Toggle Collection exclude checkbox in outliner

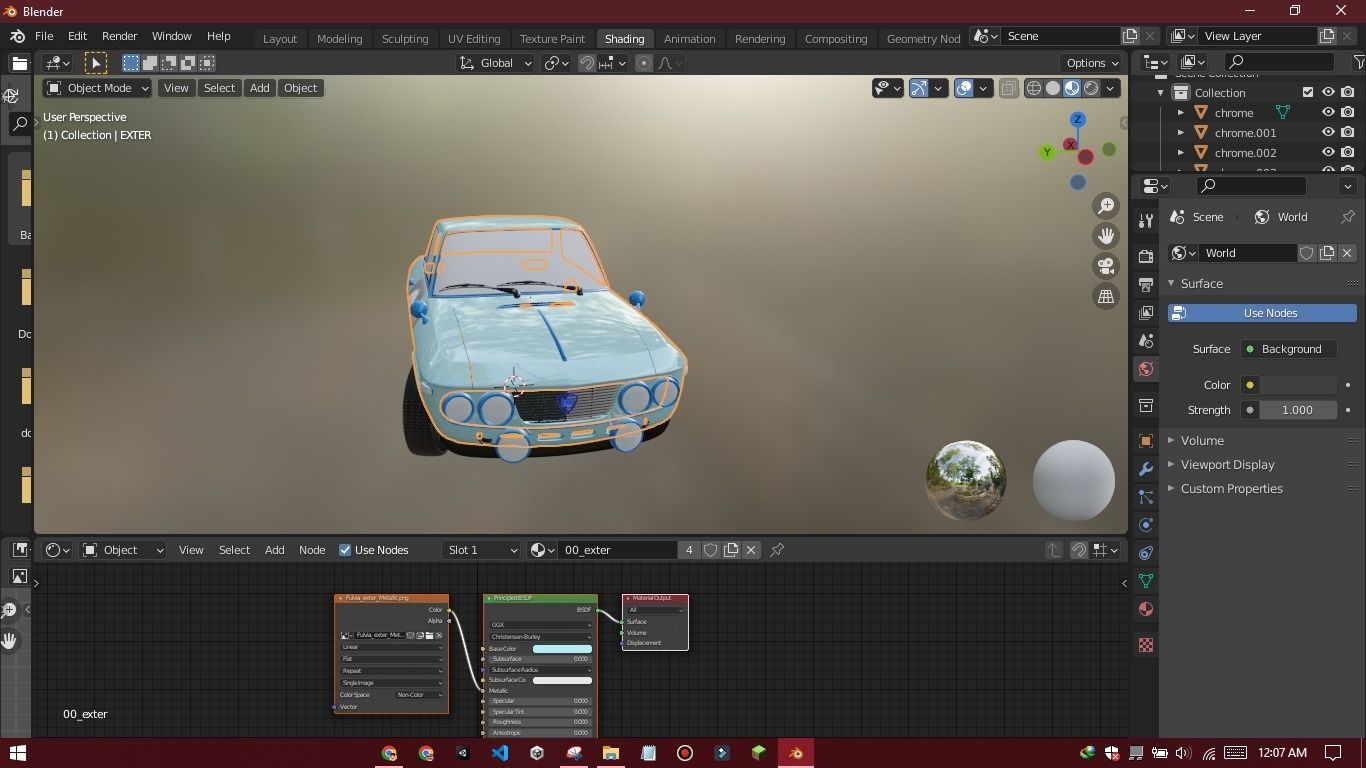click(x=1308, y=92)
